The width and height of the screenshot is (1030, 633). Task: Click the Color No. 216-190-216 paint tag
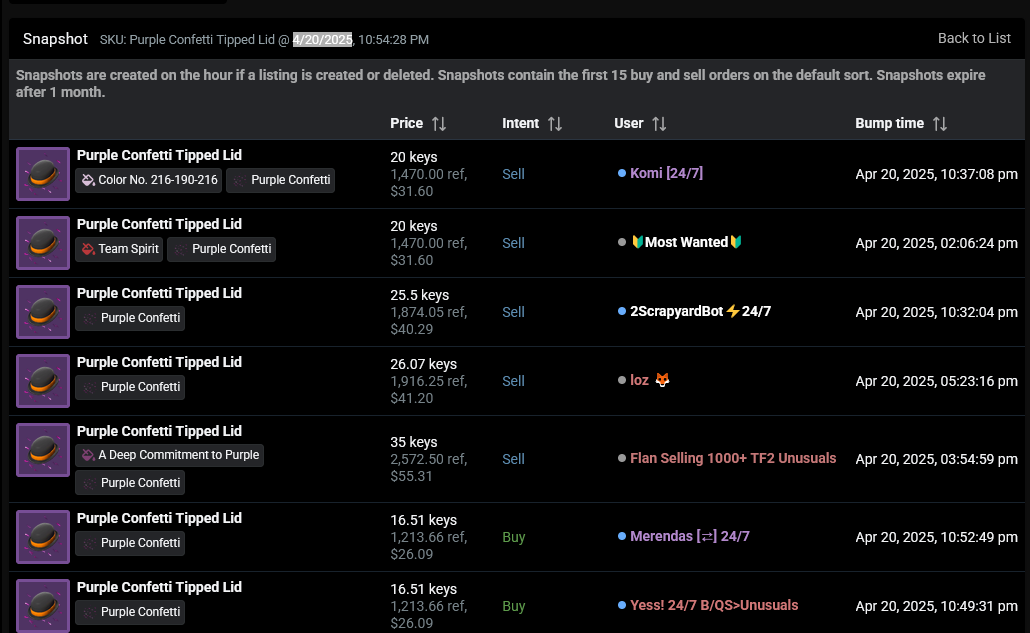tap(149, 180)
